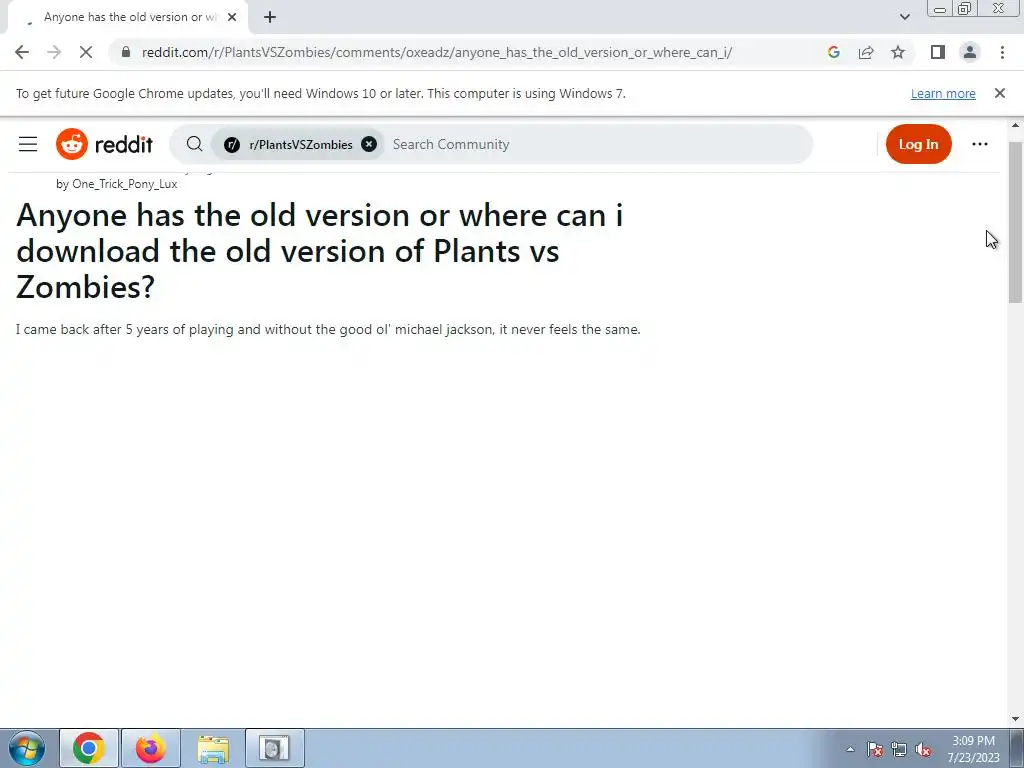
Task: Open One_Trick_Pony_Lux user profile
Action: [124, 184]
